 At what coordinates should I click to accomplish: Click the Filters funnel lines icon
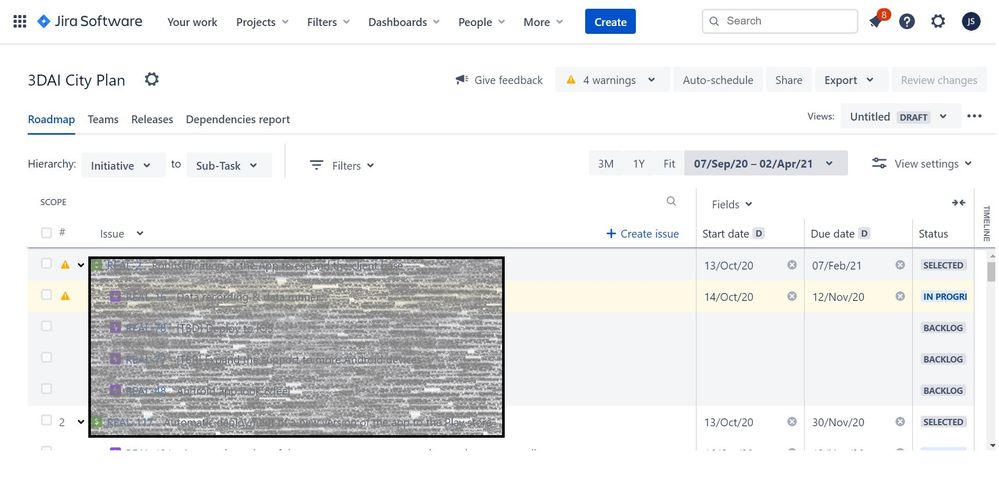point(316,165)
